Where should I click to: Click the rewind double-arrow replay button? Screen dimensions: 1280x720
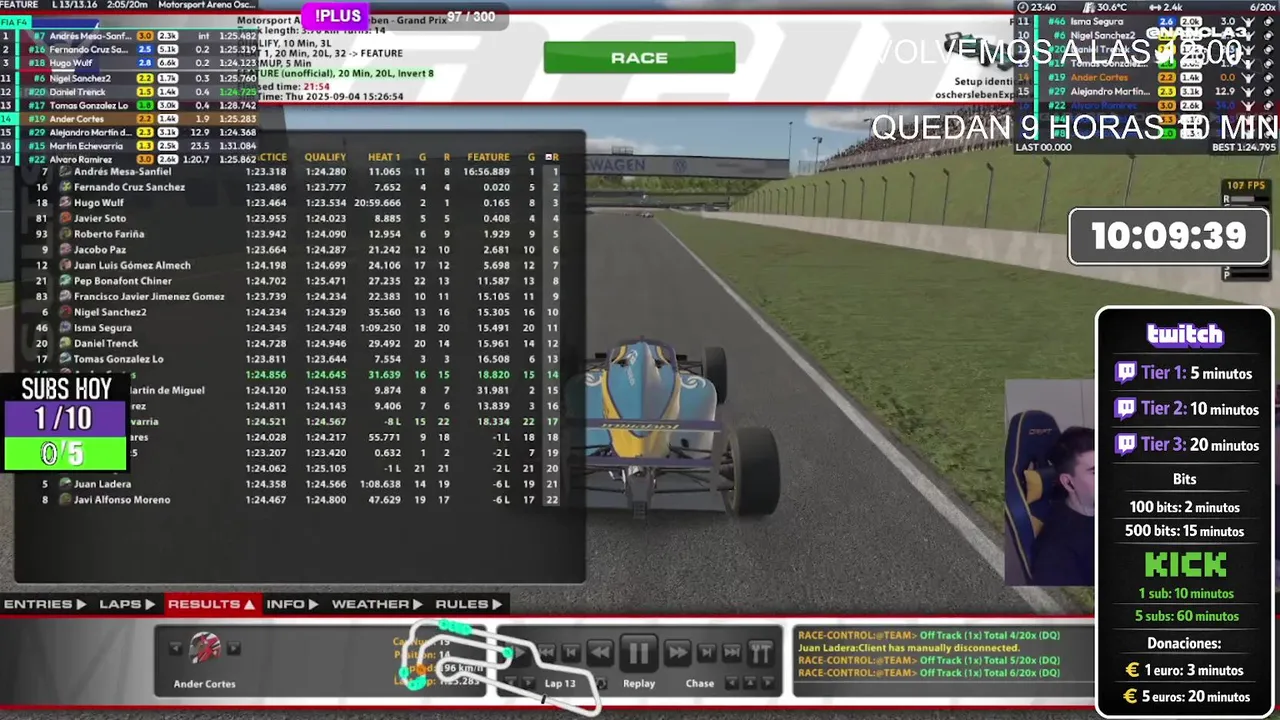(600, 653)
